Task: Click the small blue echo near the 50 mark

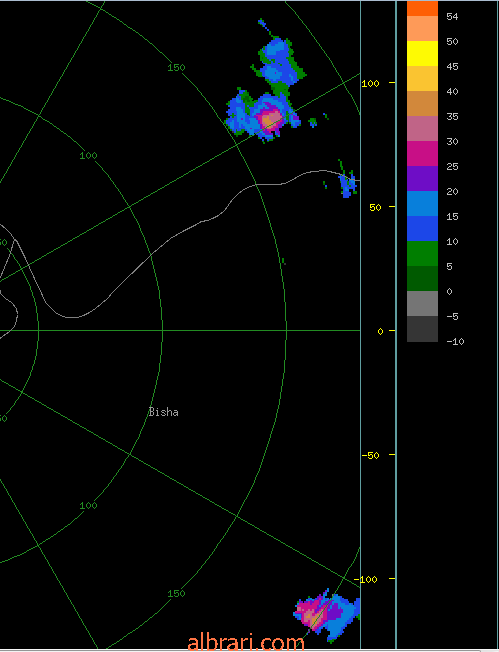Action: coord(348,185)
